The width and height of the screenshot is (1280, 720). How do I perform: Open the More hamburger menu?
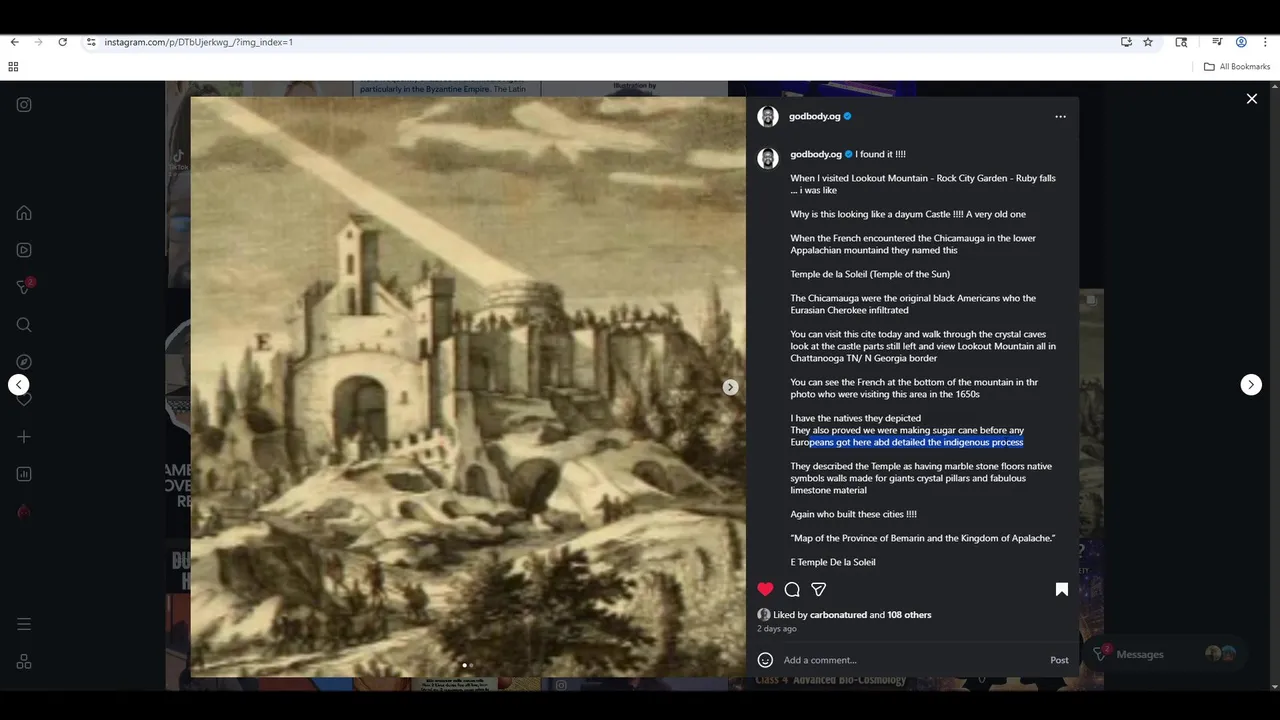click(24, 624)
